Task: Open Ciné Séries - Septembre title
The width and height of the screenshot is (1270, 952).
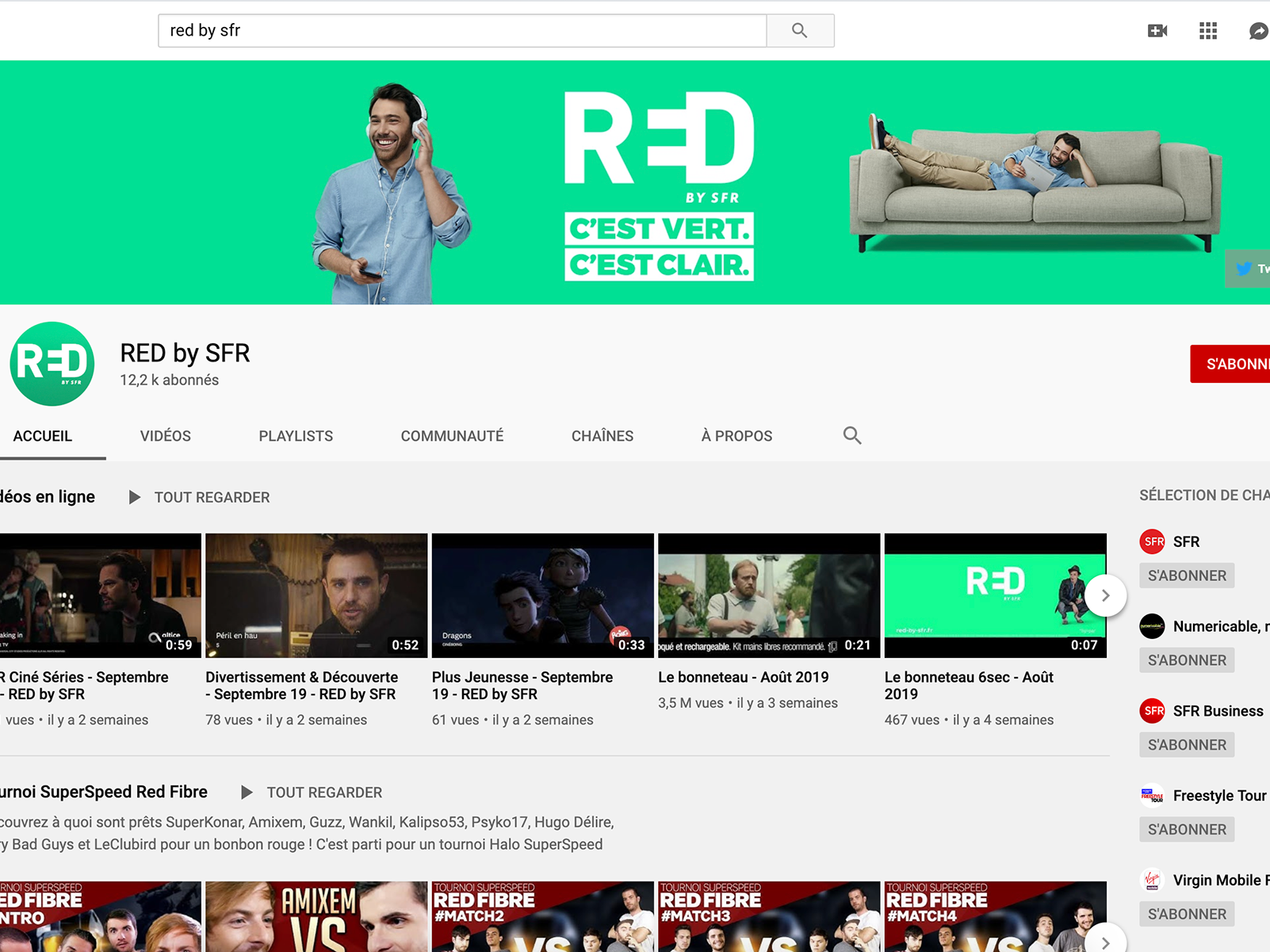Action: click(84, 686)
